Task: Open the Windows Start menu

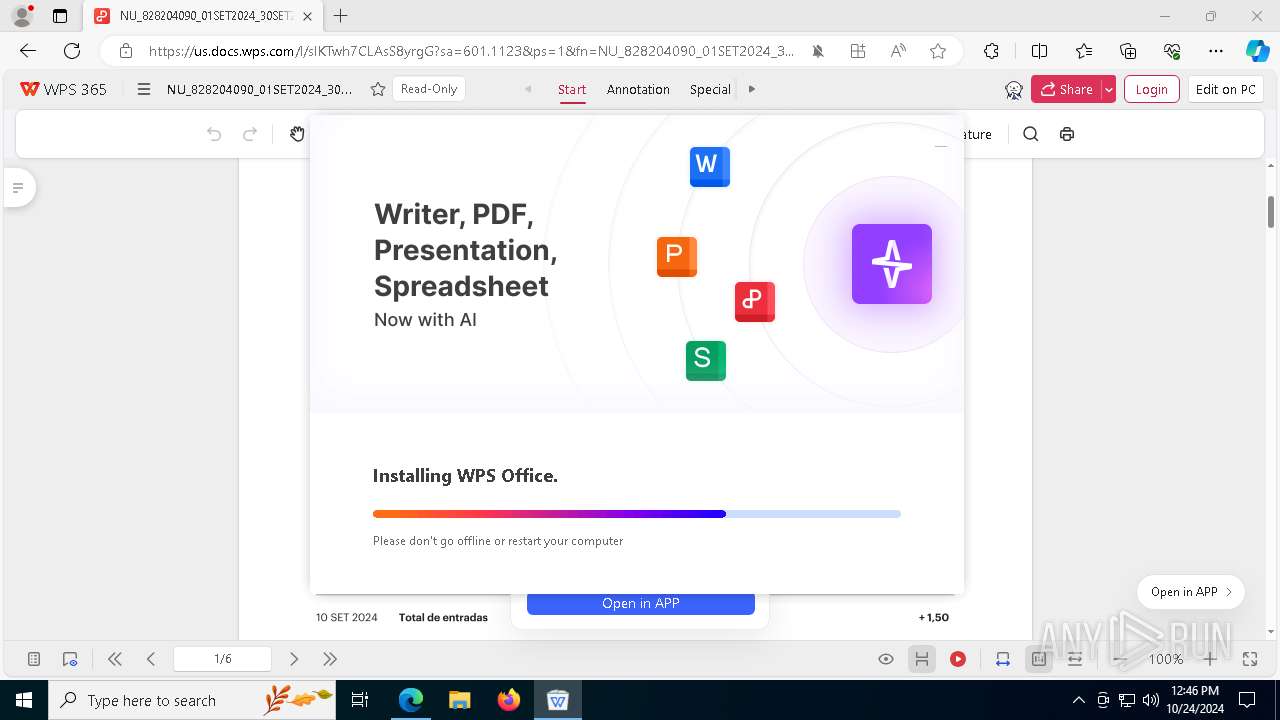Action: 23,700
